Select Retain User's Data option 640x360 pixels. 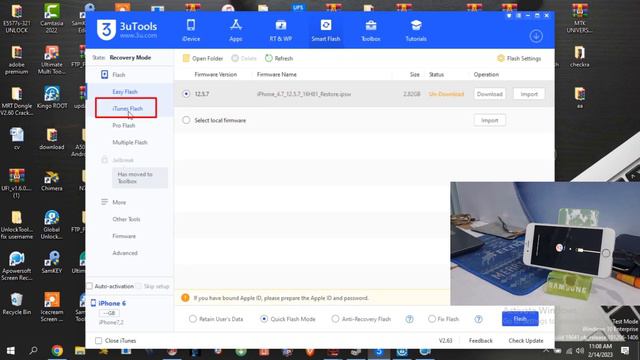pos(192,319)
